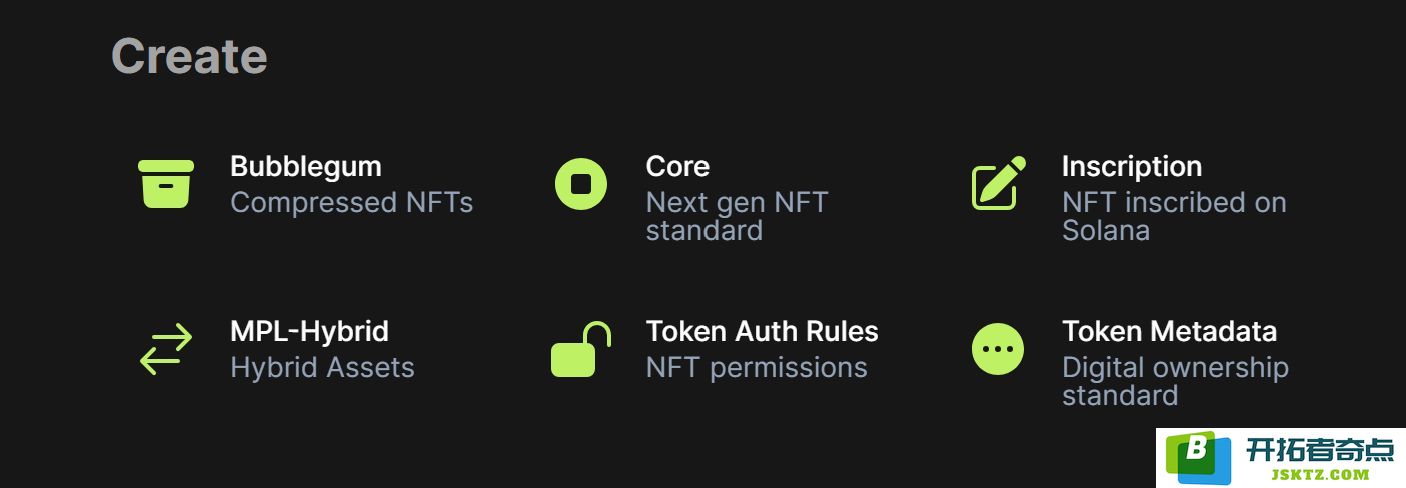This screenshot has width=1406, height=488.
Task: Select the Hybrid Assets description
Action: point(322,368)
